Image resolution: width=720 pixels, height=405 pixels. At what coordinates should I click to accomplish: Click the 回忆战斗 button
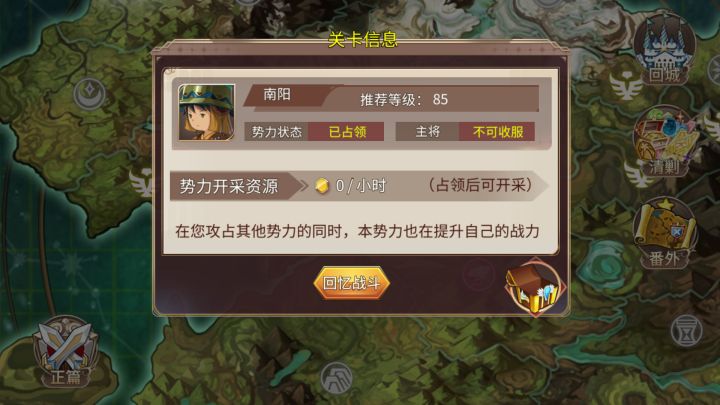pyautogui.click(x=352, y=283)
